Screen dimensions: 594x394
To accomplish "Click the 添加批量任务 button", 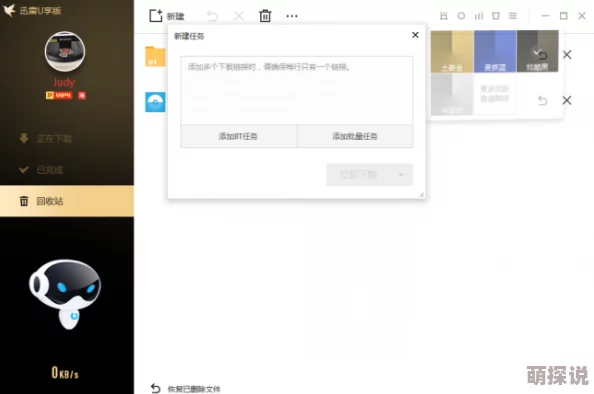I will tap(355, 136).
